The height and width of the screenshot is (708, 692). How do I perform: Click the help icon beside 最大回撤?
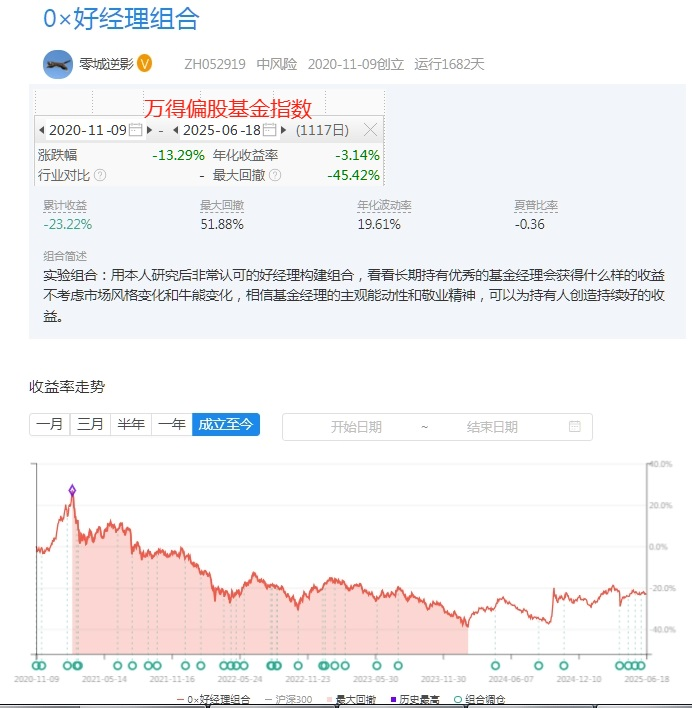pyautogui.click(x=275, y=175)
